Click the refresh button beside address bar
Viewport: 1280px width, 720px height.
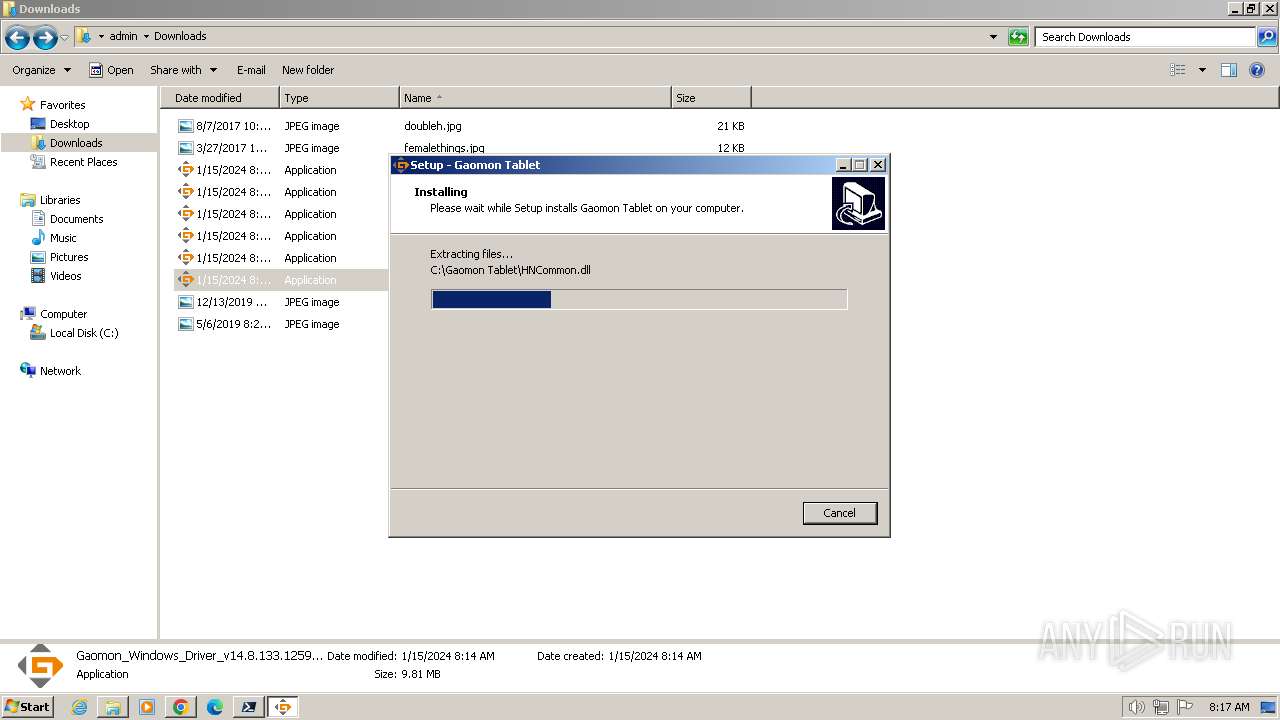[1018, 37]
